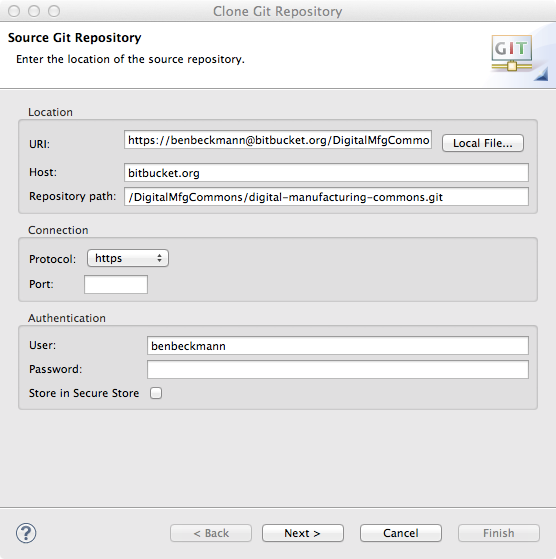
Task: Click the disabled Finish button
Action: point(499,533)
